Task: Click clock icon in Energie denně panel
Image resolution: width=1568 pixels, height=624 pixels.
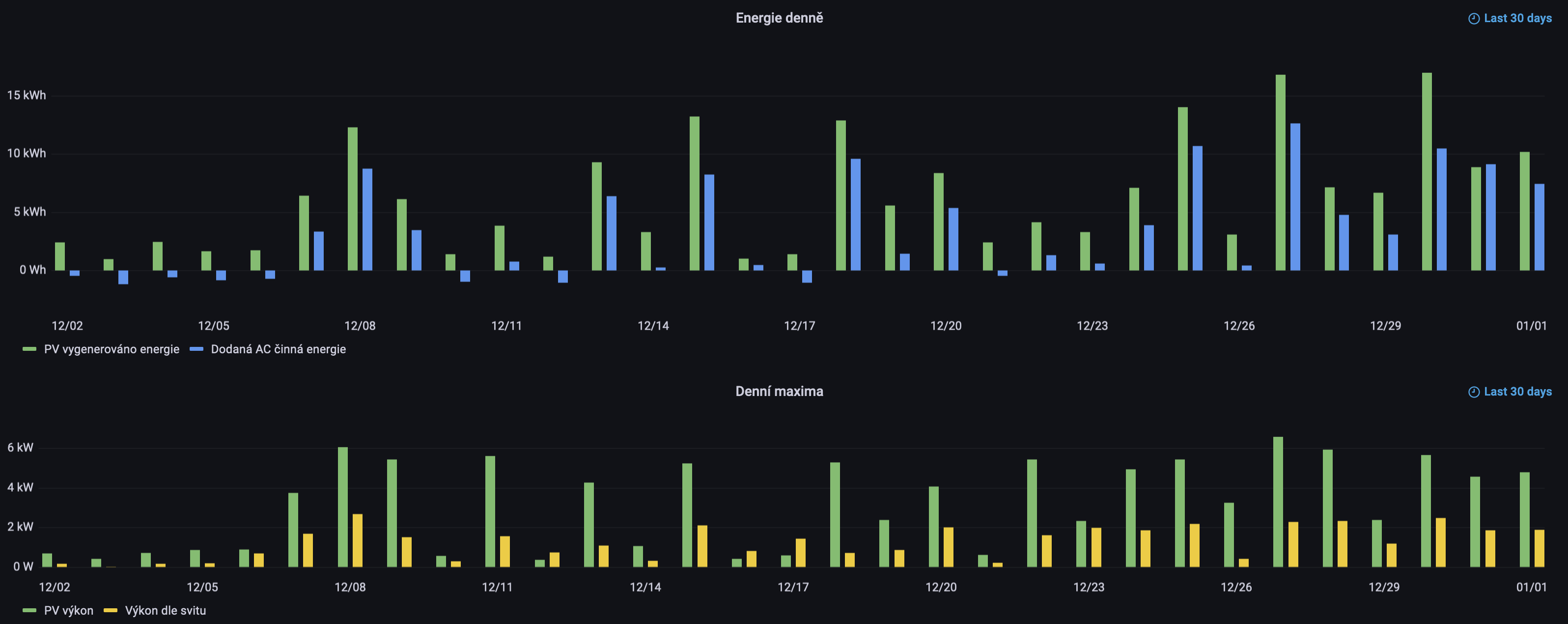Action: [x=1474, y=19]
